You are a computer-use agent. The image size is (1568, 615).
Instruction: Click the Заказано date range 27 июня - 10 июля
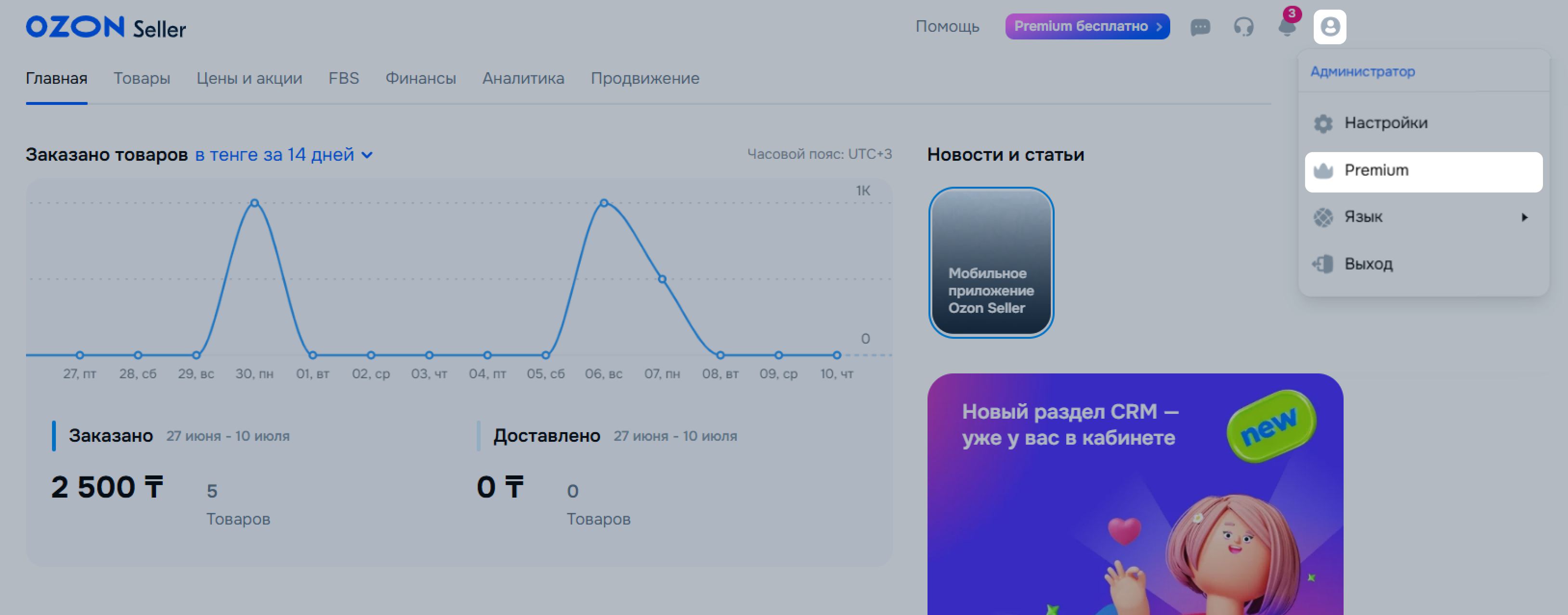[228, 436]
